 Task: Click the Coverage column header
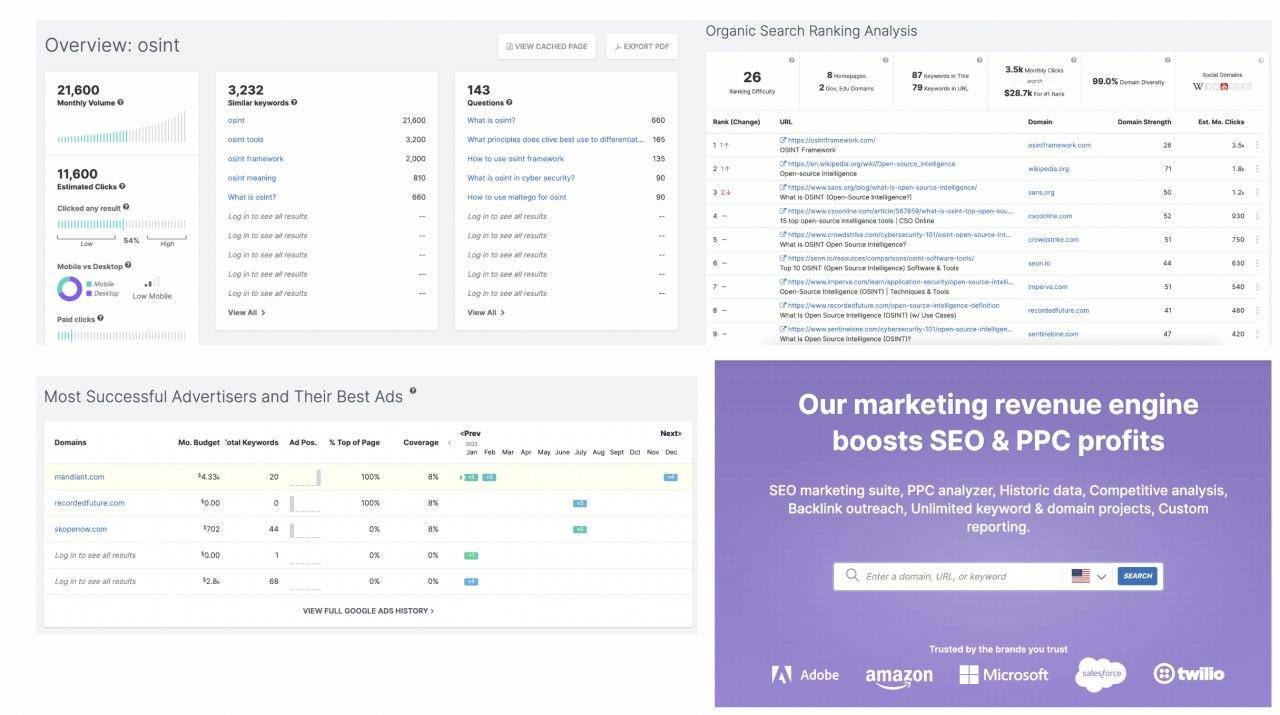(x=420, y=442)
